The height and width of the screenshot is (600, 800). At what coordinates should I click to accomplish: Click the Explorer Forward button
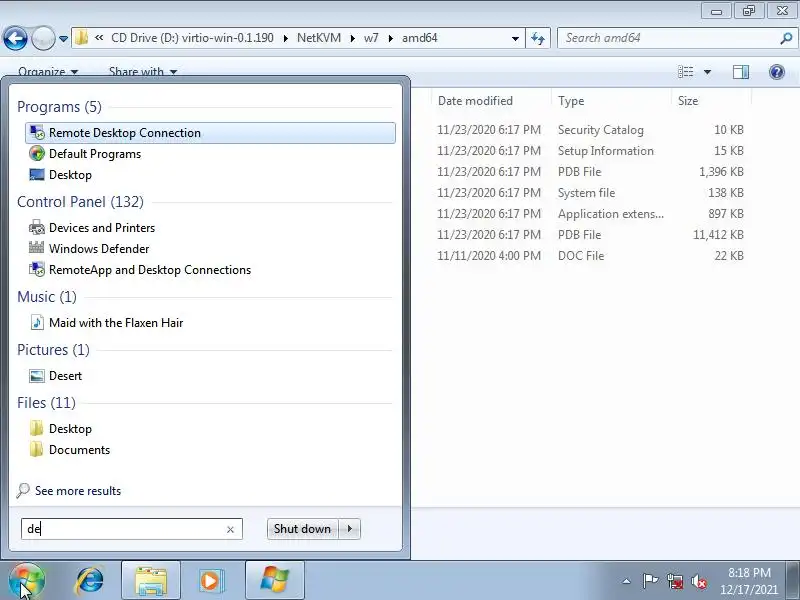[x=43, y=38]
